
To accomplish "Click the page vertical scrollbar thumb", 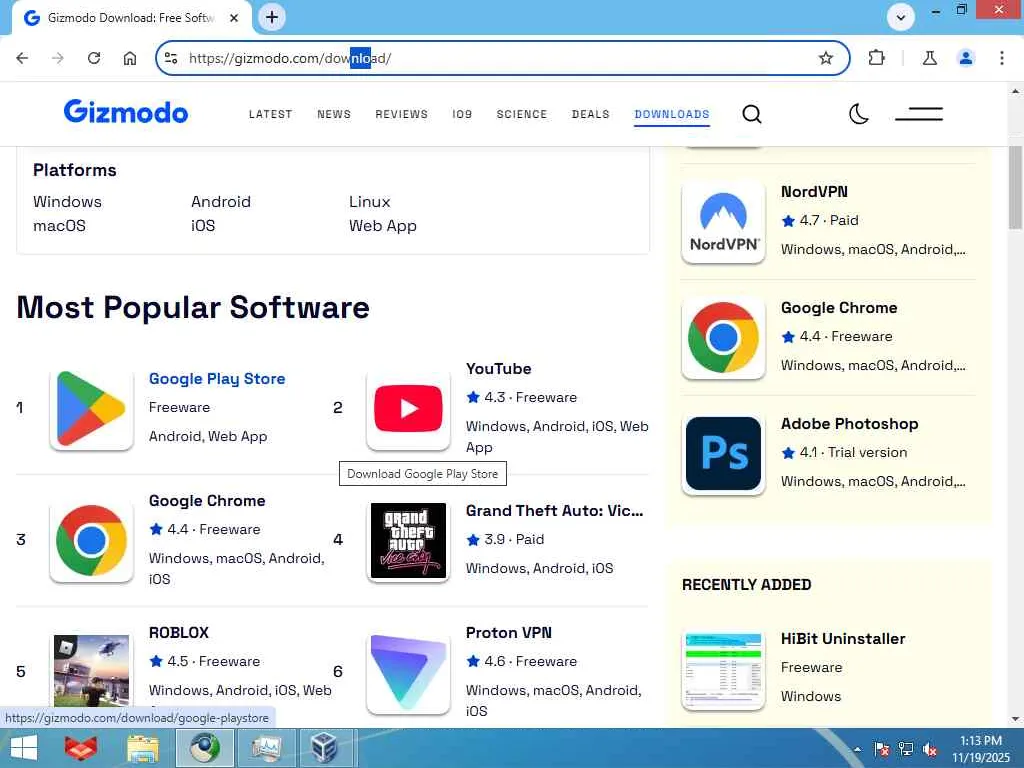I will point(1015,187).
